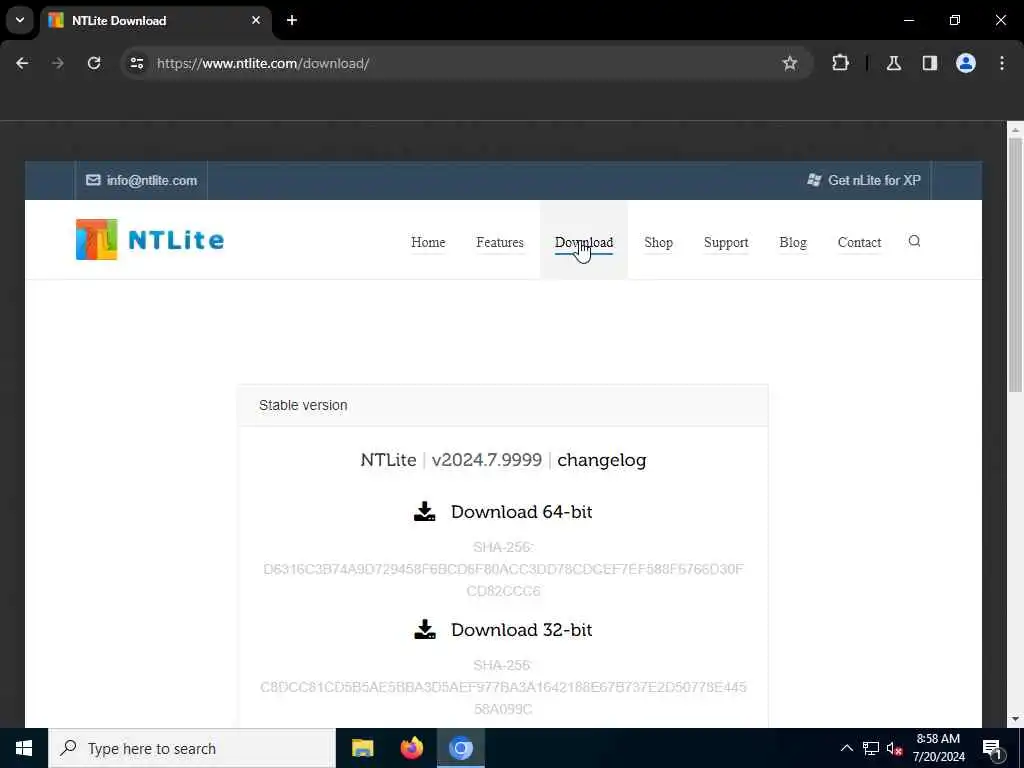Click the Chrome taskbar icon

pyautogui.click(x=461, y=748)
